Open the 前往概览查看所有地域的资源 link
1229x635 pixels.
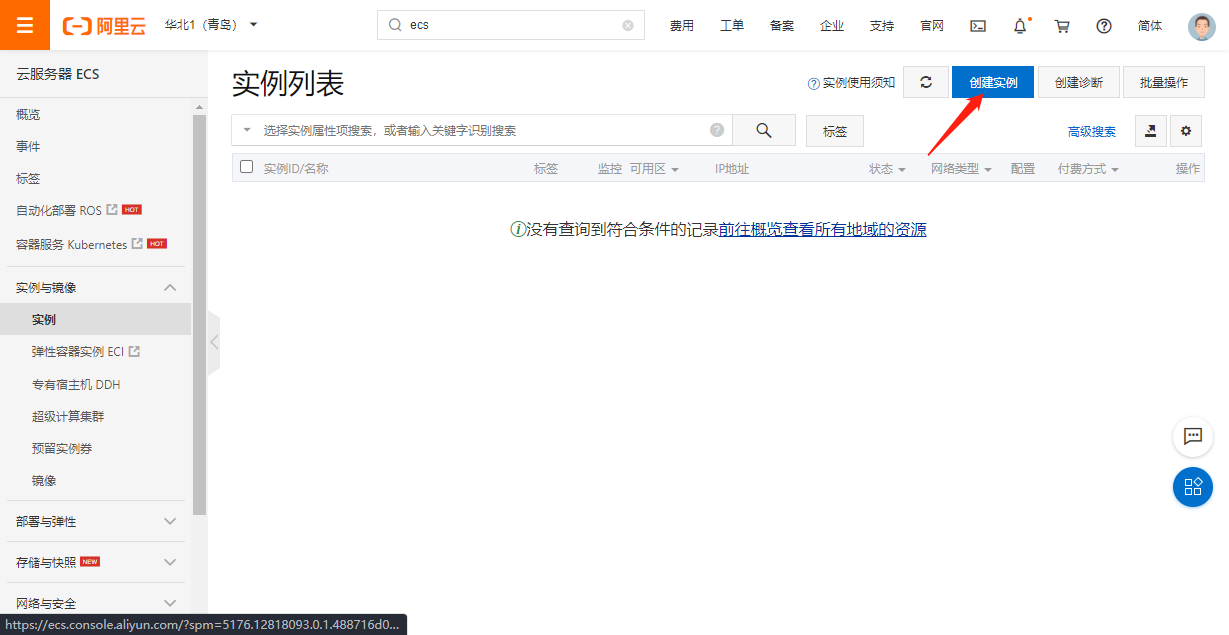click(x=822, y=229)
